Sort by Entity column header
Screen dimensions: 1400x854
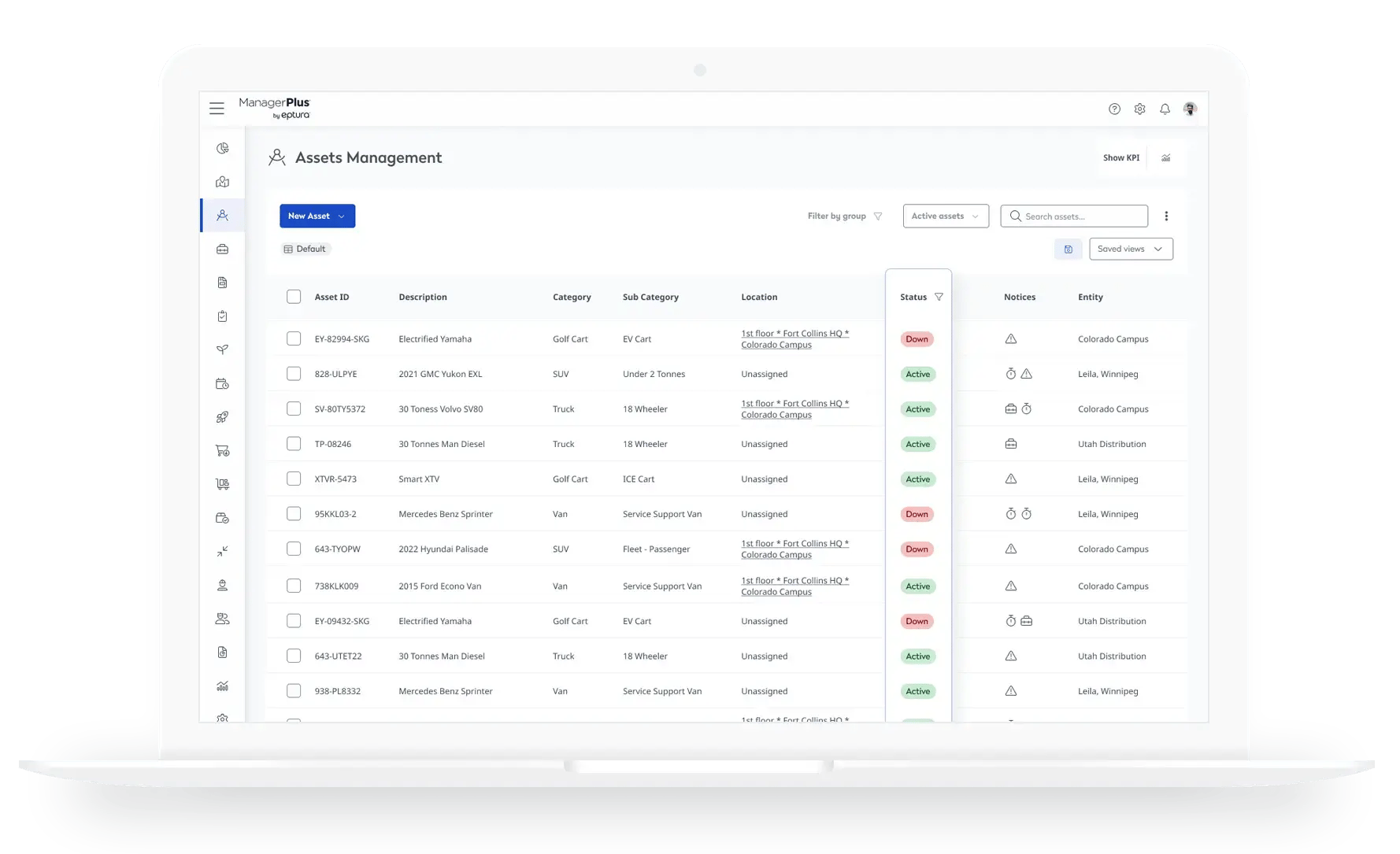1091,297
